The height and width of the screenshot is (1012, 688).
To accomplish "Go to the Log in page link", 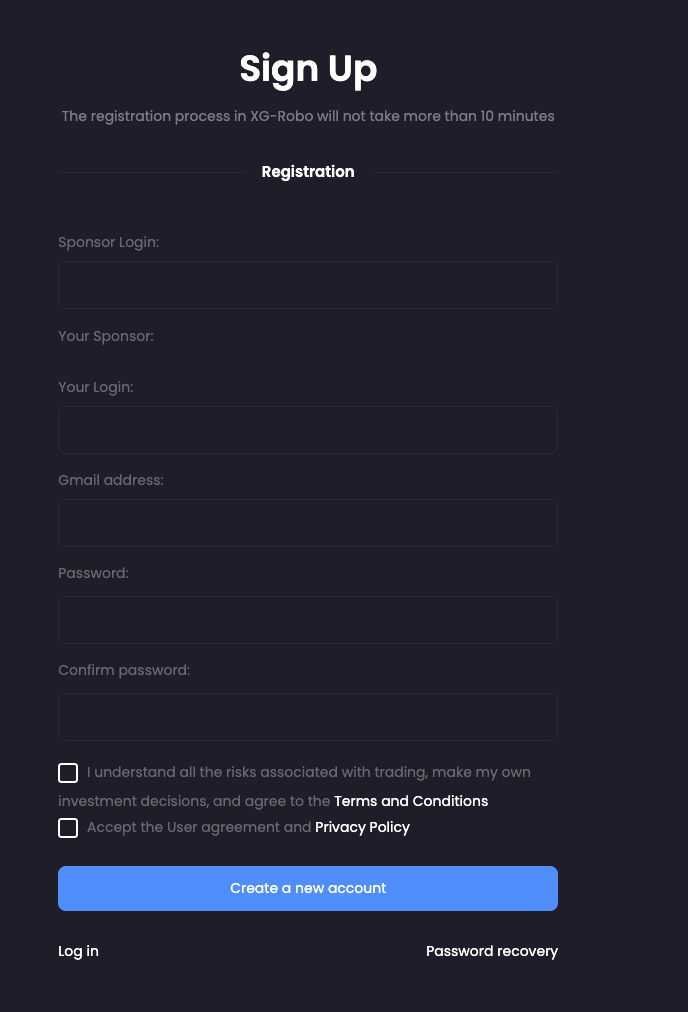I will [78, 951].
